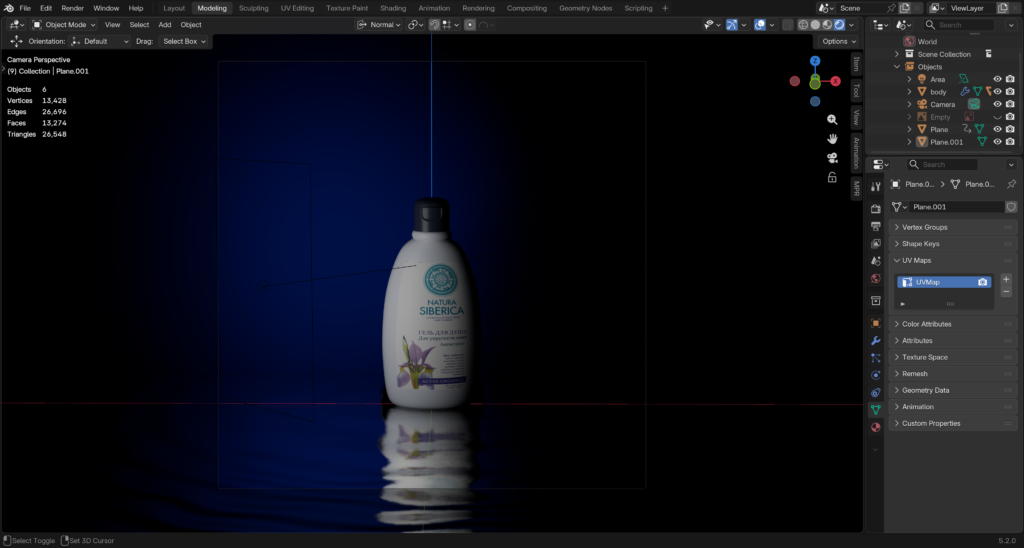Expand the Shape Keys panel

click(x=953, y=244)
